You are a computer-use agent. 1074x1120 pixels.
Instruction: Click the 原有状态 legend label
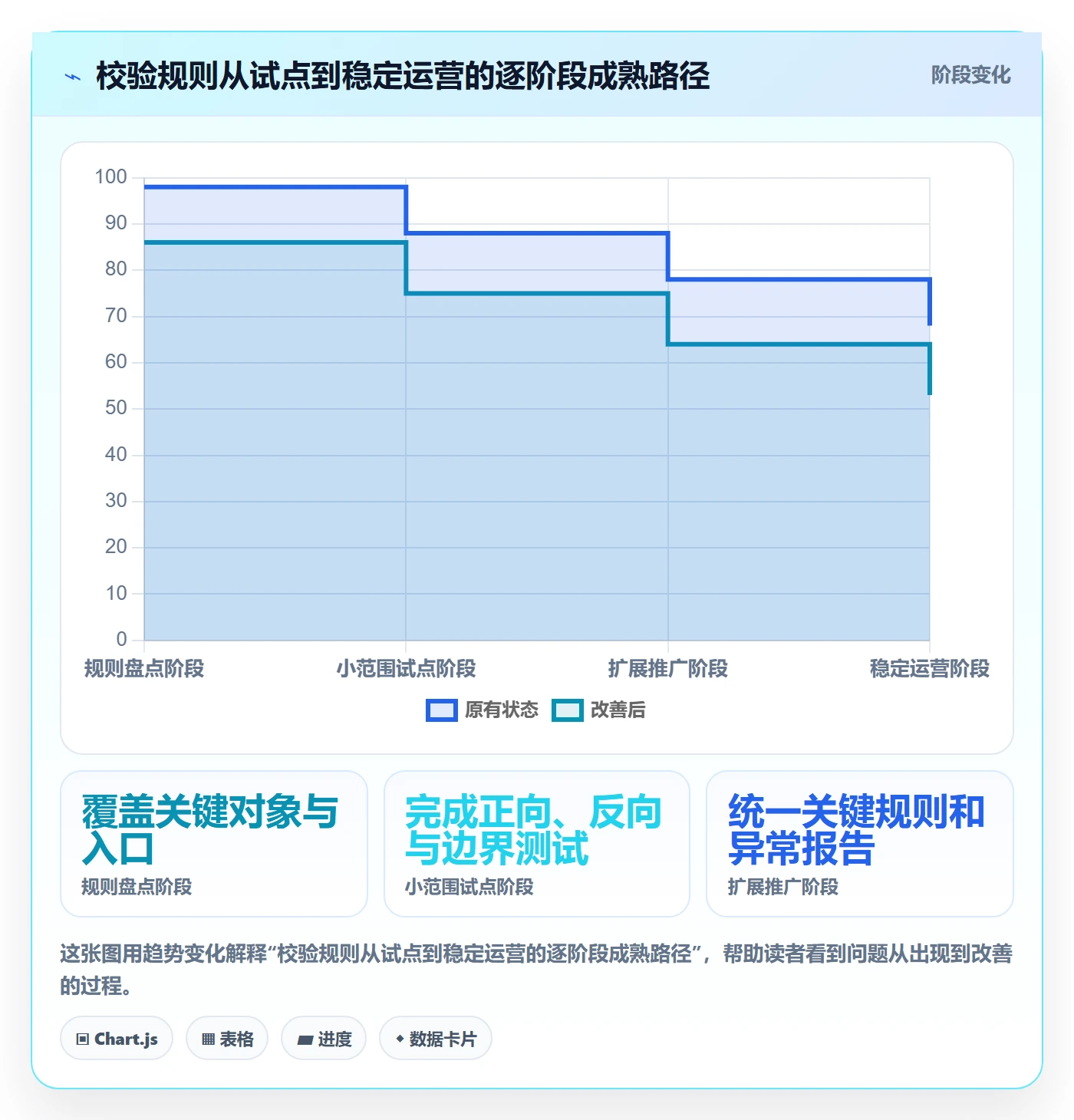[x=502, y=710]
